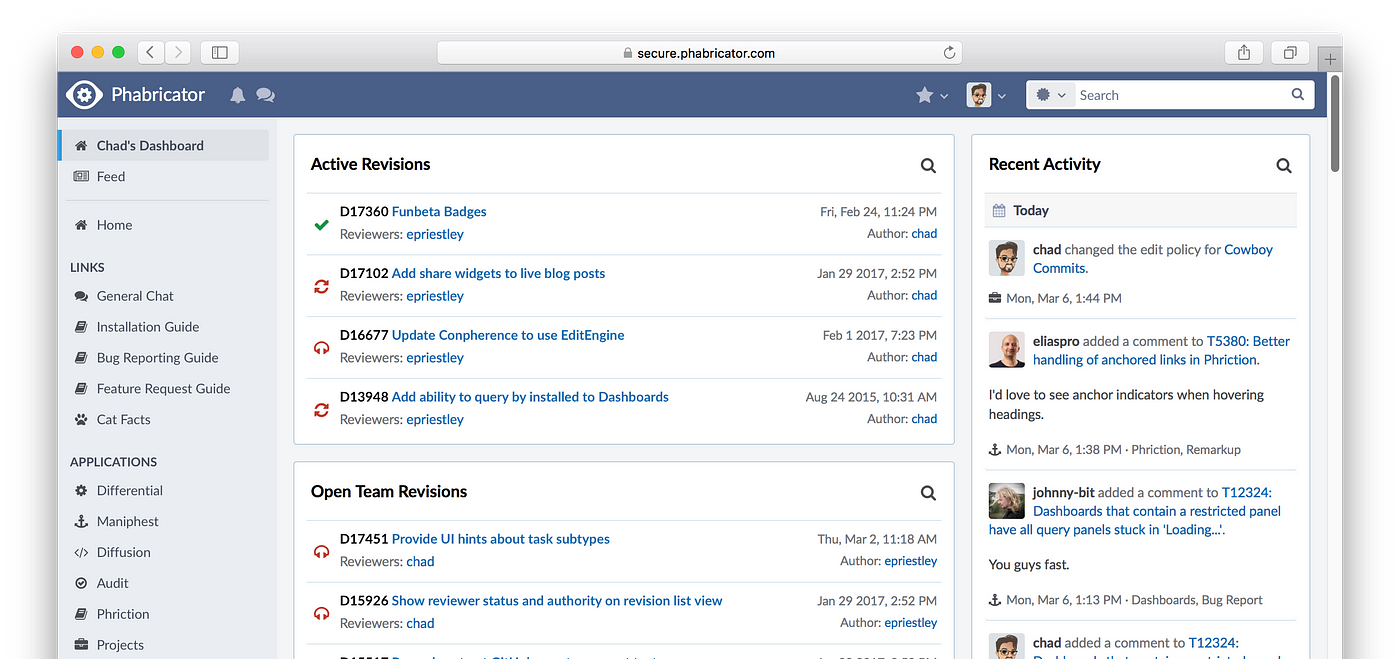The height and width of the screenshot is (659, 1400).
Task: Click the Phabricator logo
Action: pyautogui.click(x=84, y=94)
